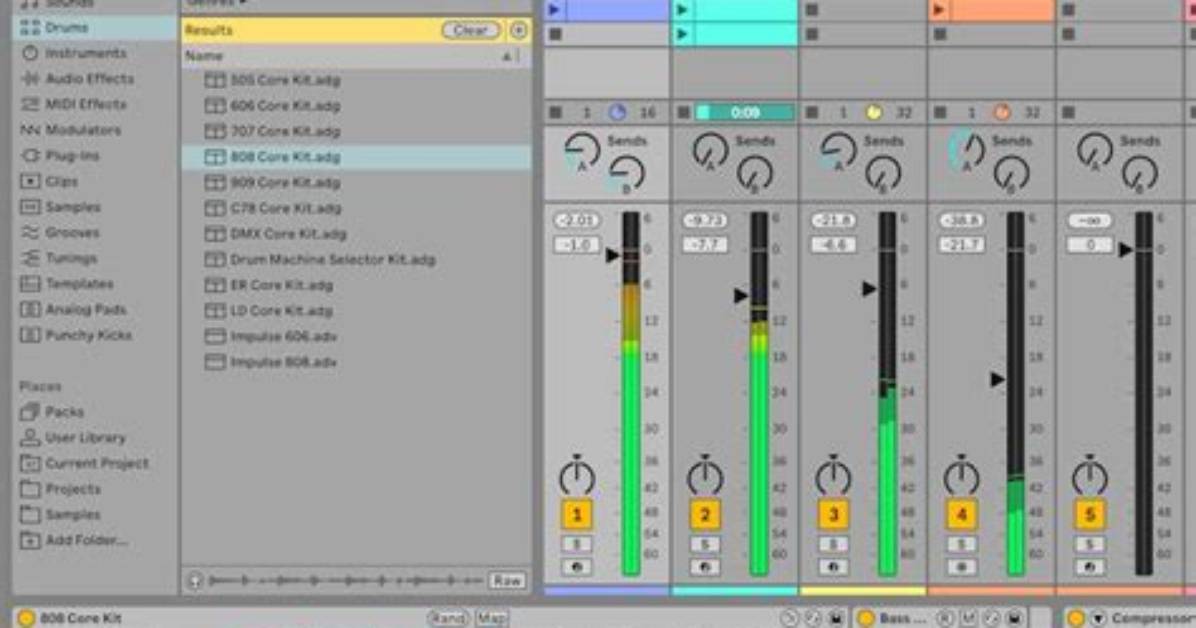Arm track 1 for recording

point(577,568)
